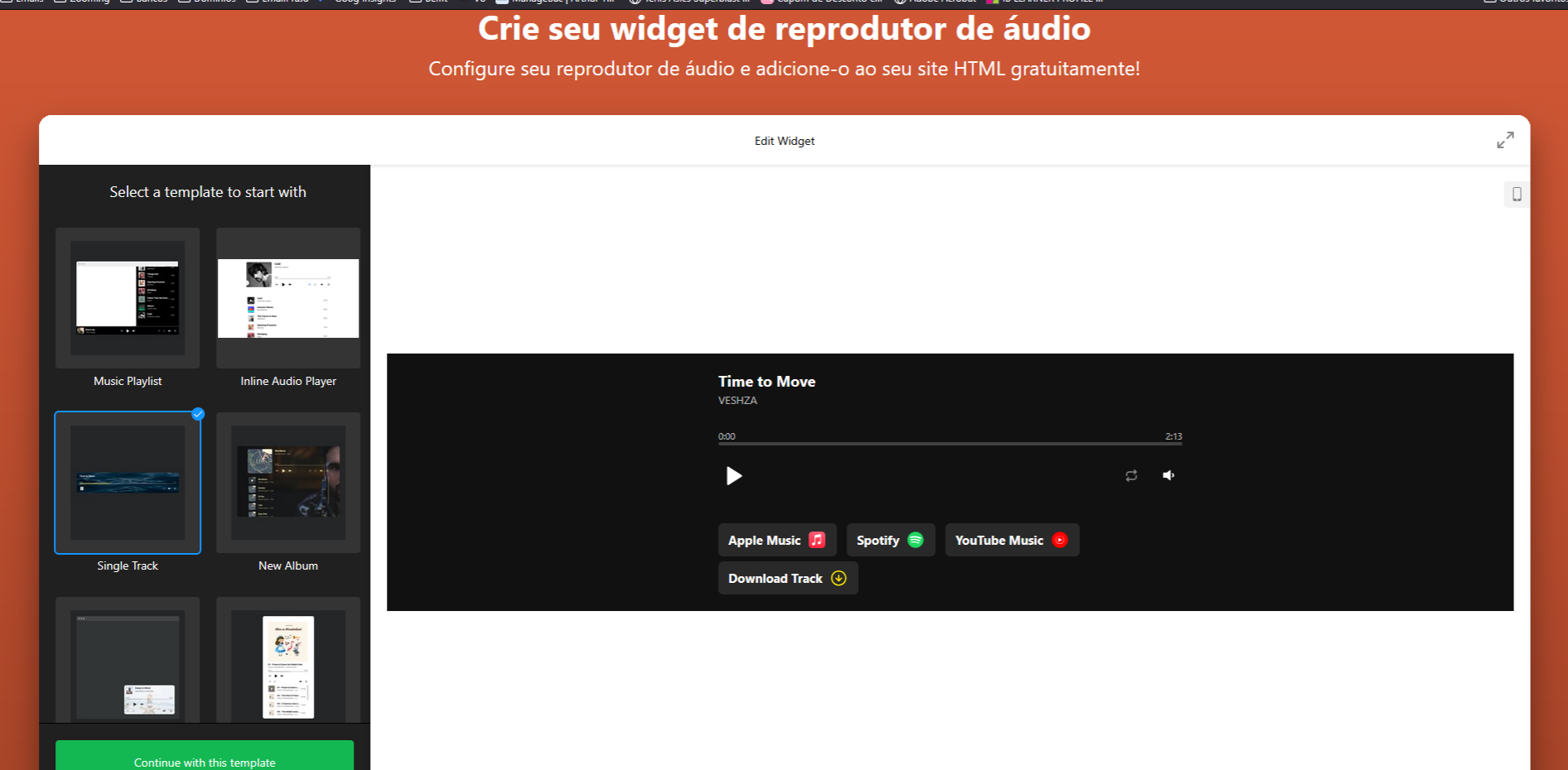Click the Music Playlist label
This screenshot has width=1568, height=770.
[128, 381]
